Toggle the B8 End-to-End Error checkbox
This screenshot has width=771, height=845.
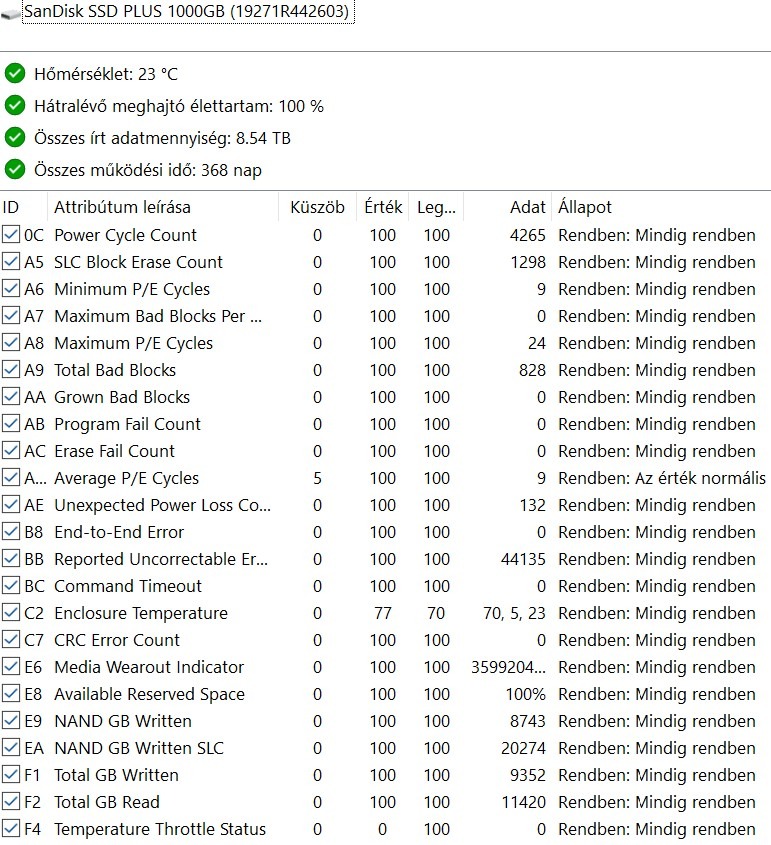pyautogui.click(x=11, y=532)
